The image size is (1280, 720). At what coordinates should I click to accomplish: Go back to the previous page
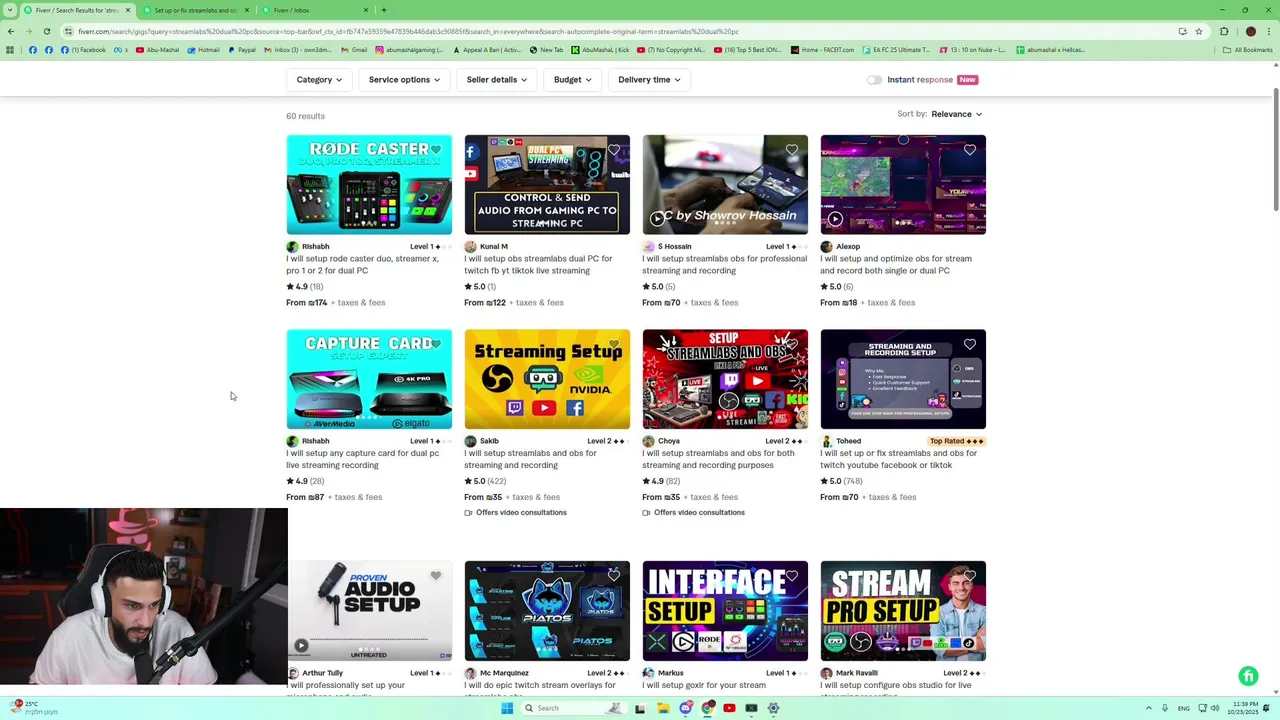[x=10, y=31]
